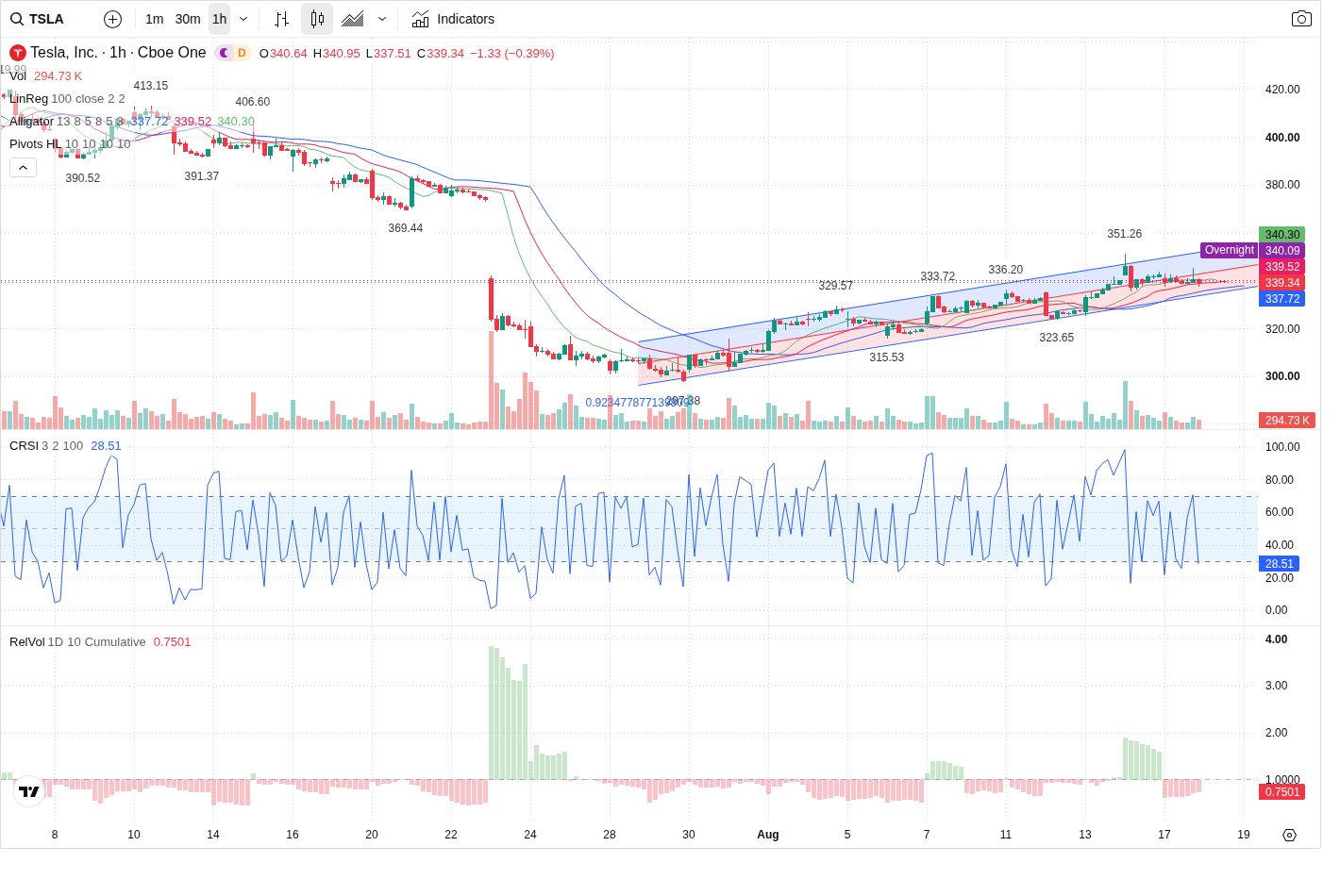Open symbol search for TSLA
This screenshot has height=896, width=1340.
coord(38,19)
